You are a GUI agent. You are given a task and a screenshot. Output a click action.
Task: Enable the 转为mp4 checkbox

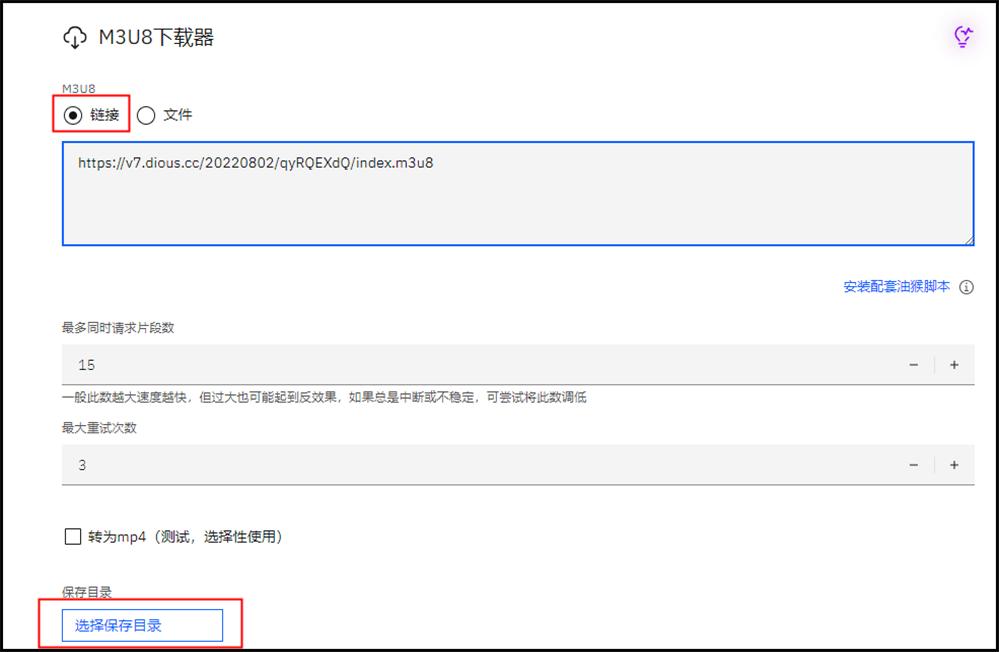click(x=72, y=536)
